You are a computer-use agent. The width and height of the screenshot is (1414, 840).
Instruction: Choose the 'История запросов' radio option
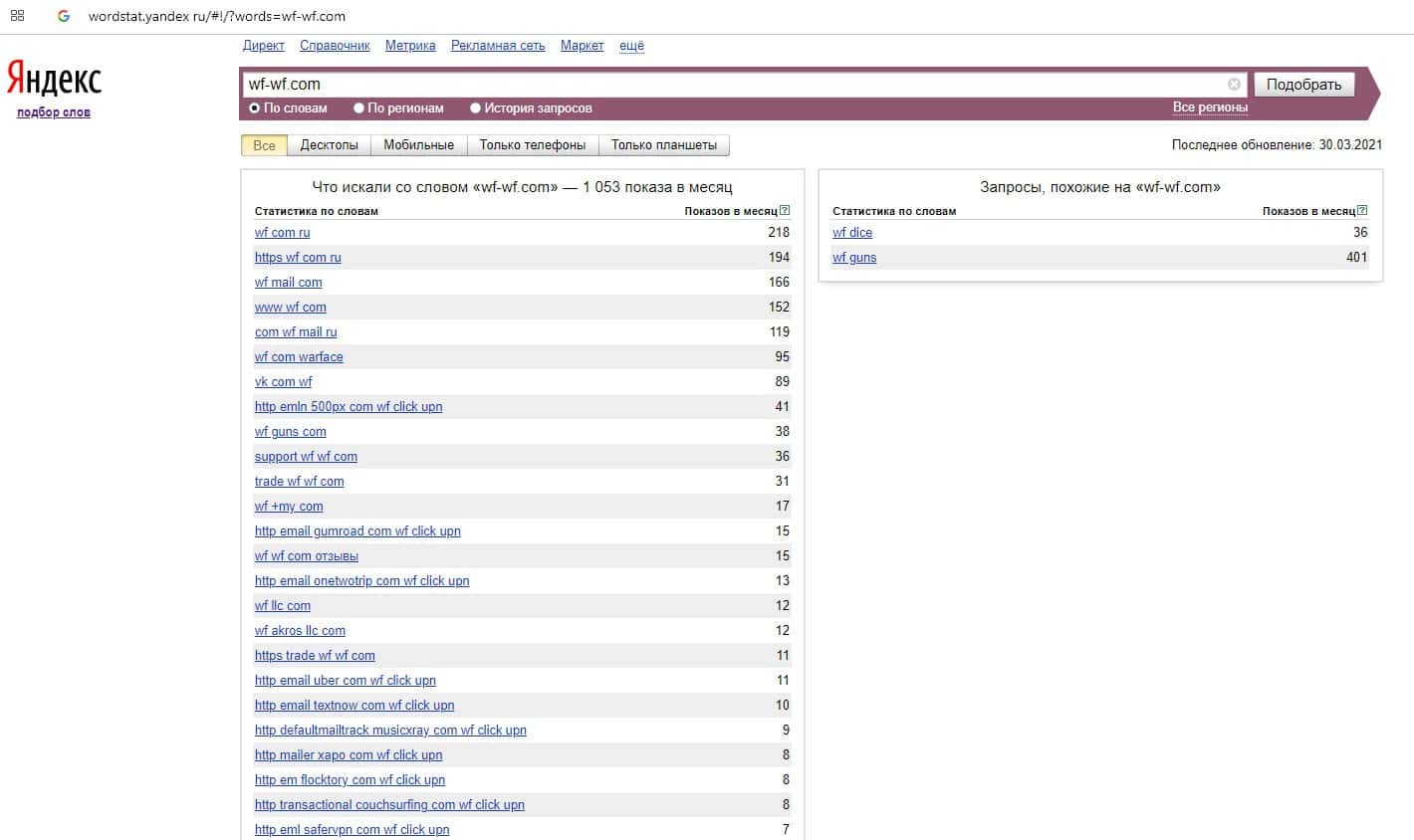pos(476,107)
